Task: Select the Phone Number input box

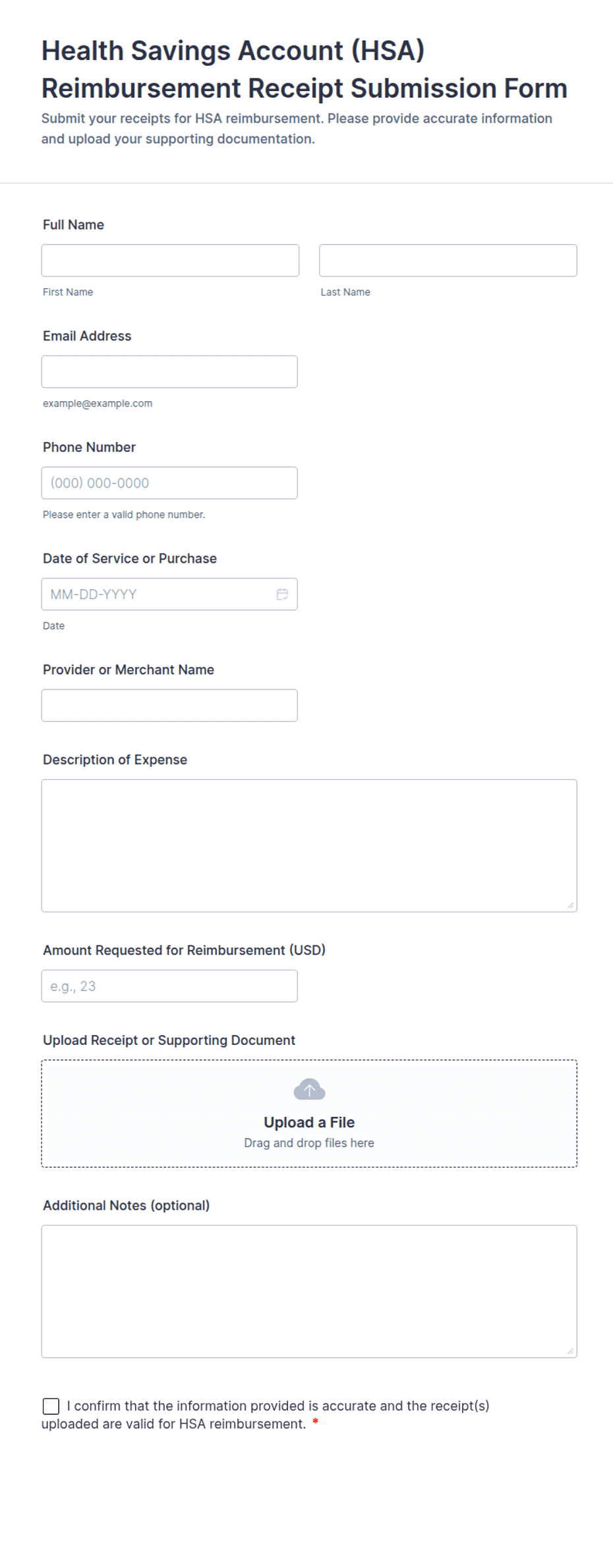Action: (x=169, y=483)
